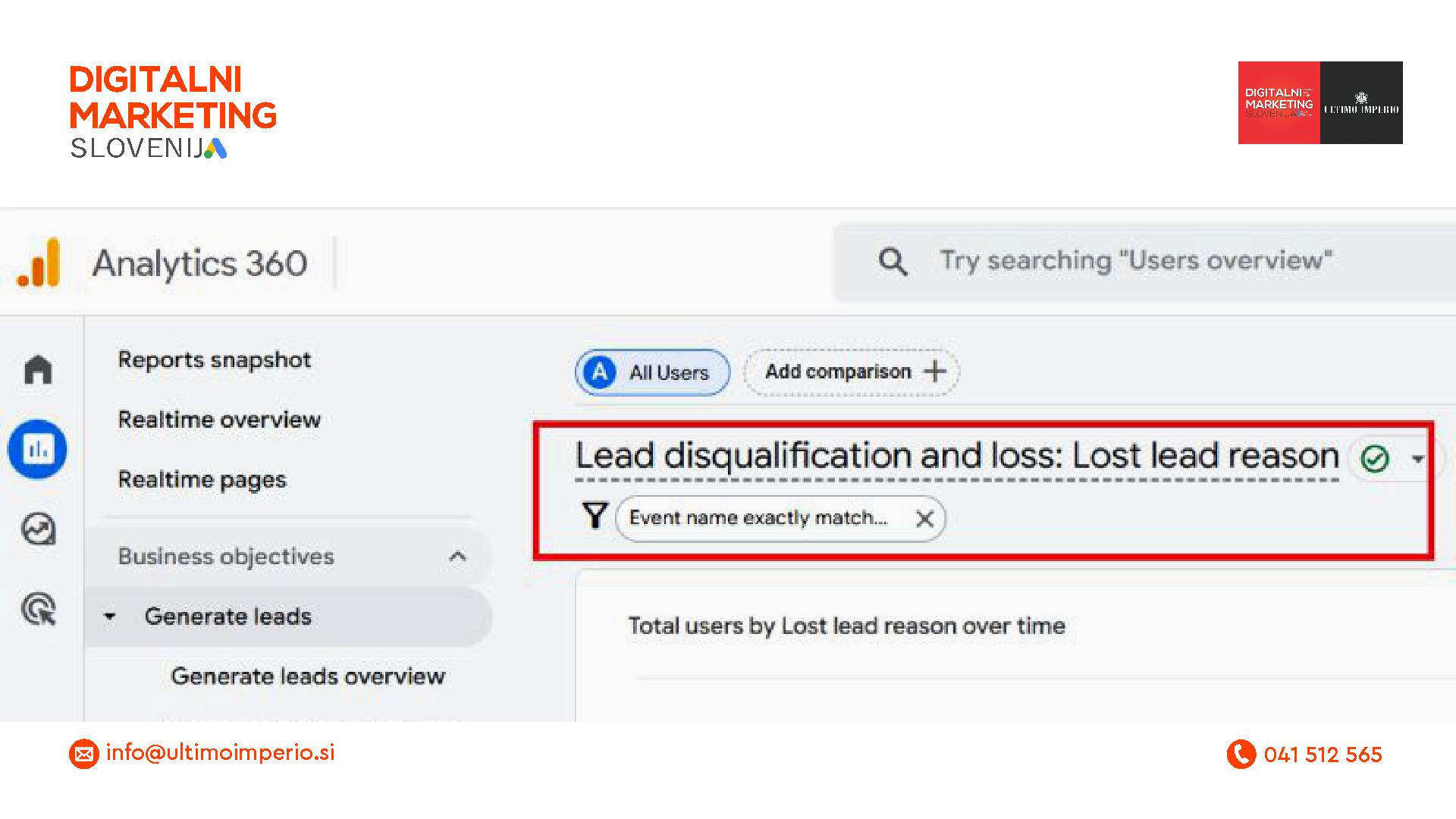The image size is (1456, 819).
Task: Collapse the Generate leads tree arrow
Action: pos(110,617)
